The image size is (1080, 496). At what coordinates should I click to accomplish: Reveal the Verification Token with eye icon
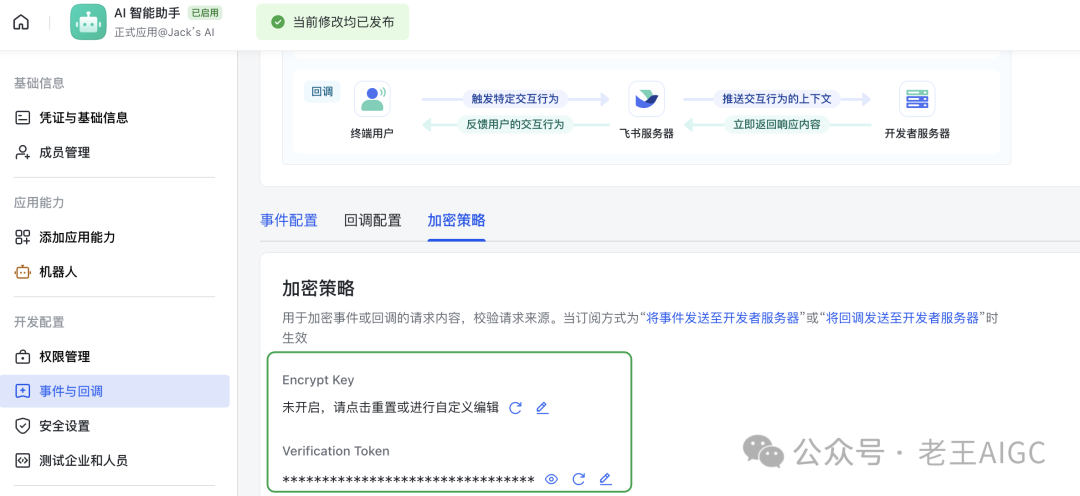551,479
